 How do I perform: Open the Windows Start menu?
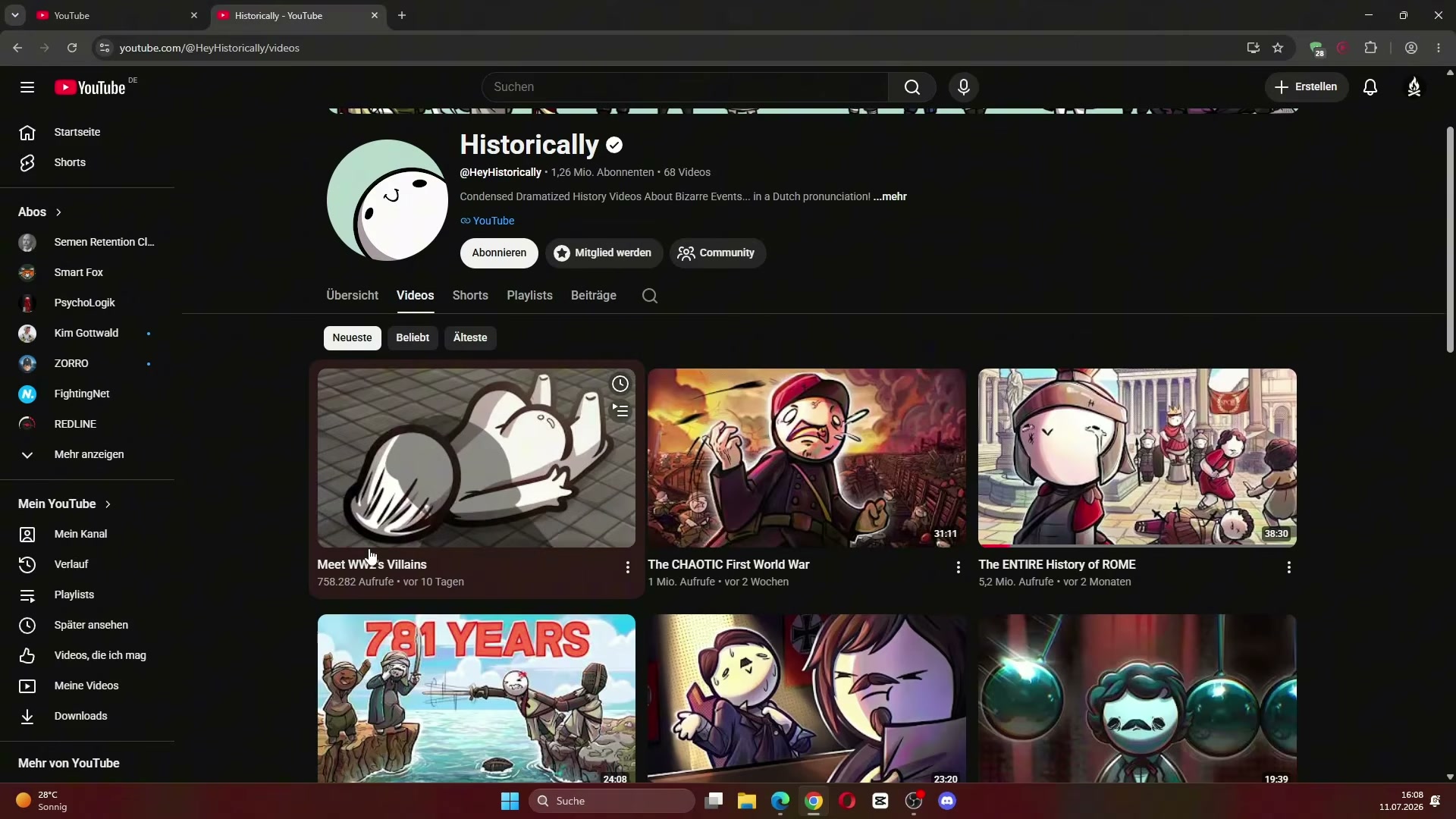click(510, 801)
